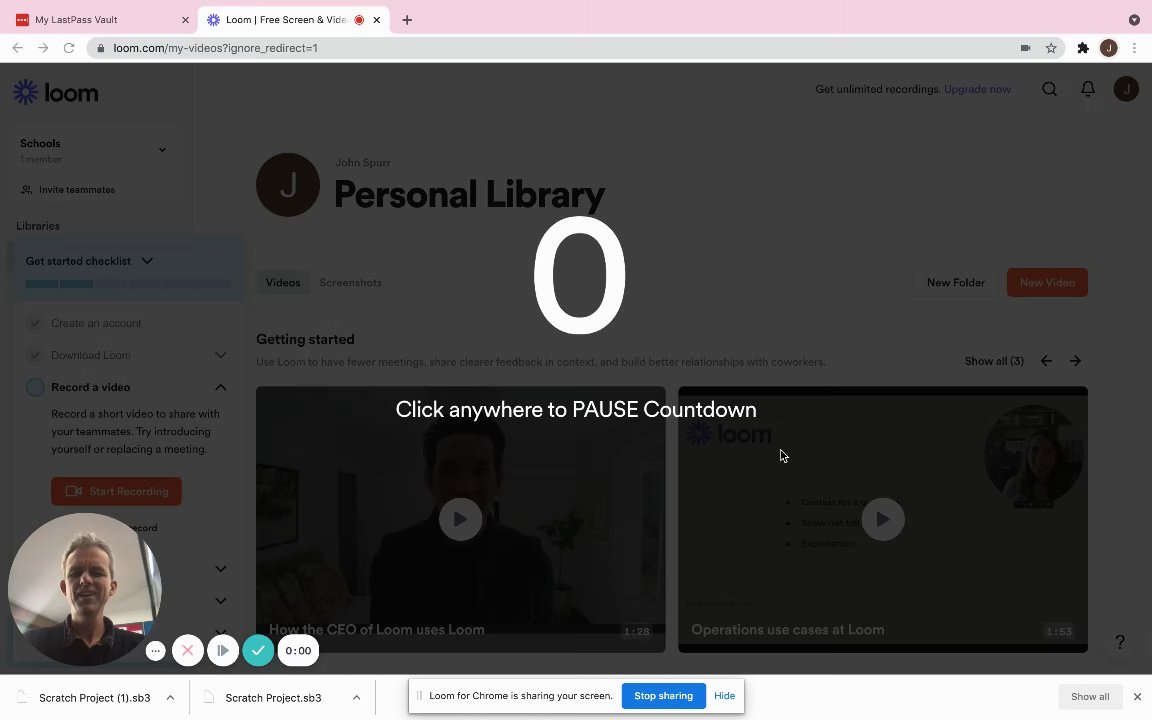The height and width of the screenshot is (720, 1152).
Task: Switch to the Screenshots tab
Action: point(350,282)
